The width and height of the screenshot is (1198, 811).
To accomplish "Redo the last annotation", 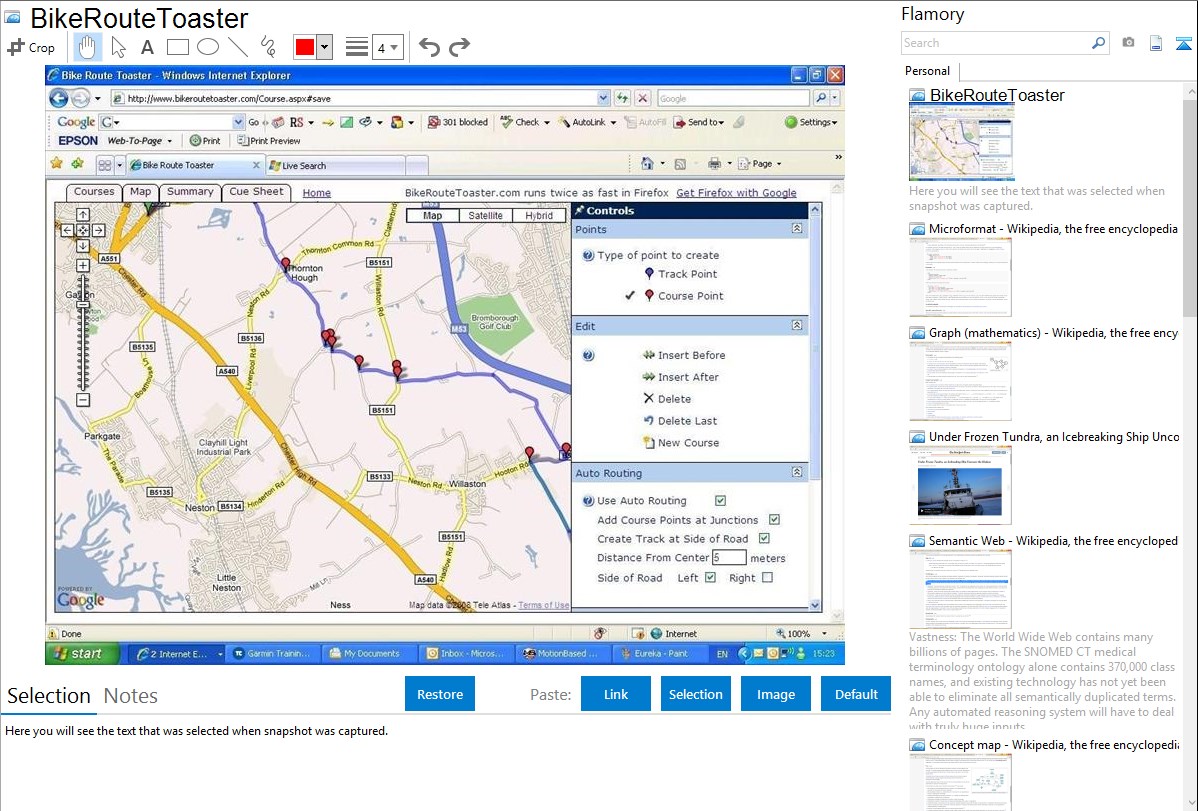I will tap(459, 47).
